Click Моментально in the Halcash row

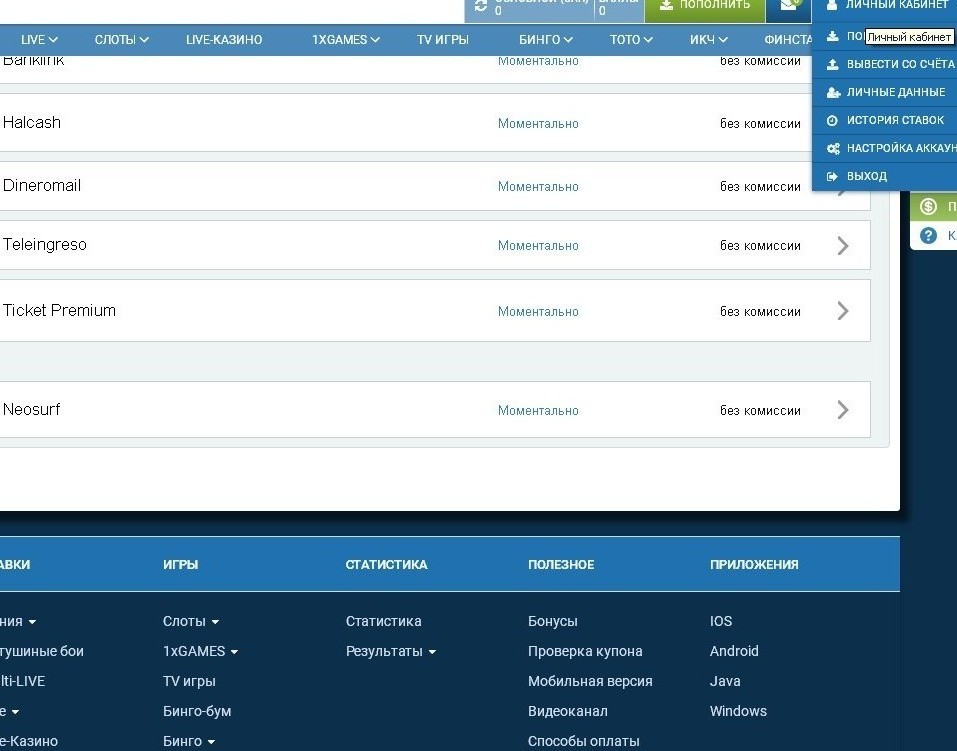pyautogui.click(x=538, y=123)
